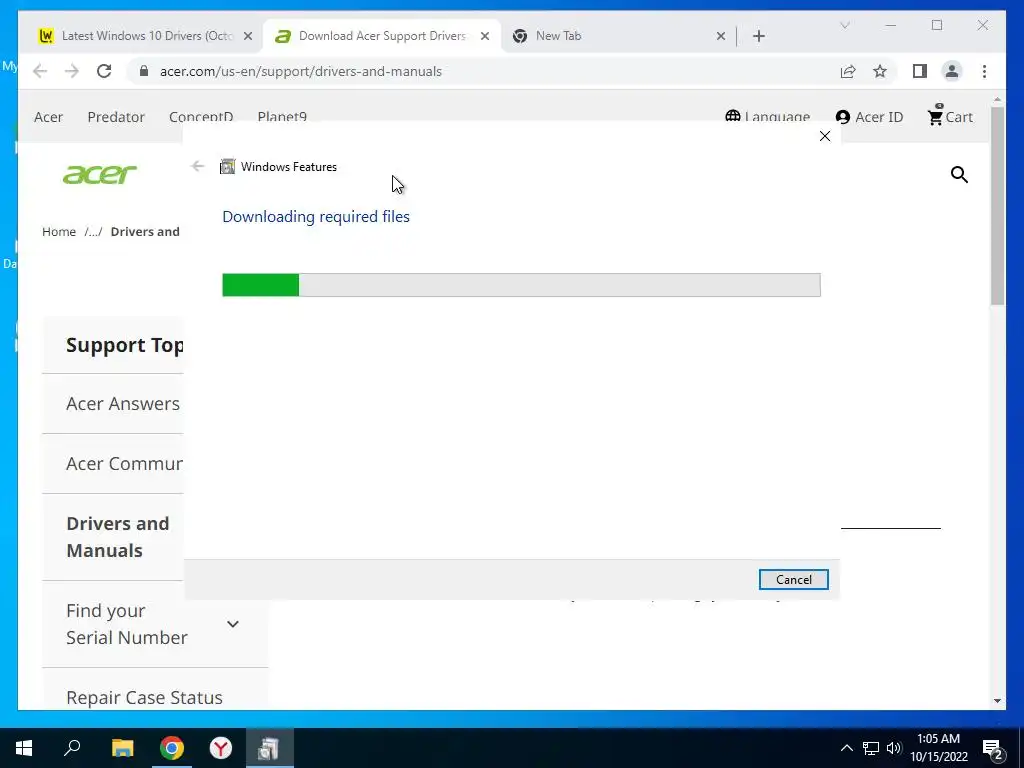
Task: Open the Acer link in top navigation
Action: [x=48, y=117]
